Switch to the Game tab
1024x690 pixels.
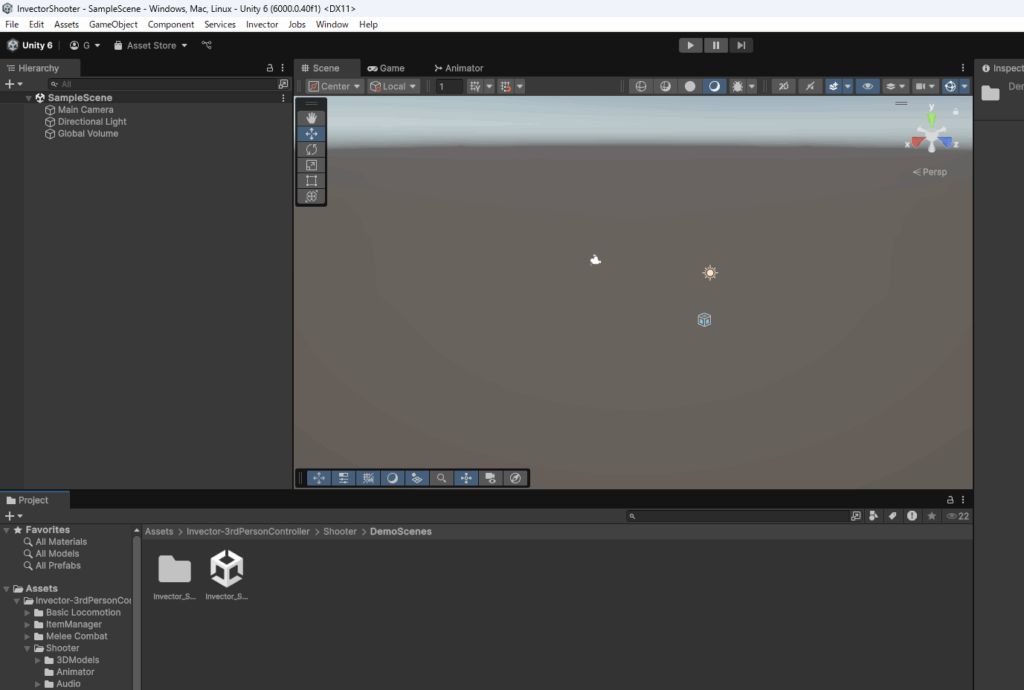pos(386,68)
